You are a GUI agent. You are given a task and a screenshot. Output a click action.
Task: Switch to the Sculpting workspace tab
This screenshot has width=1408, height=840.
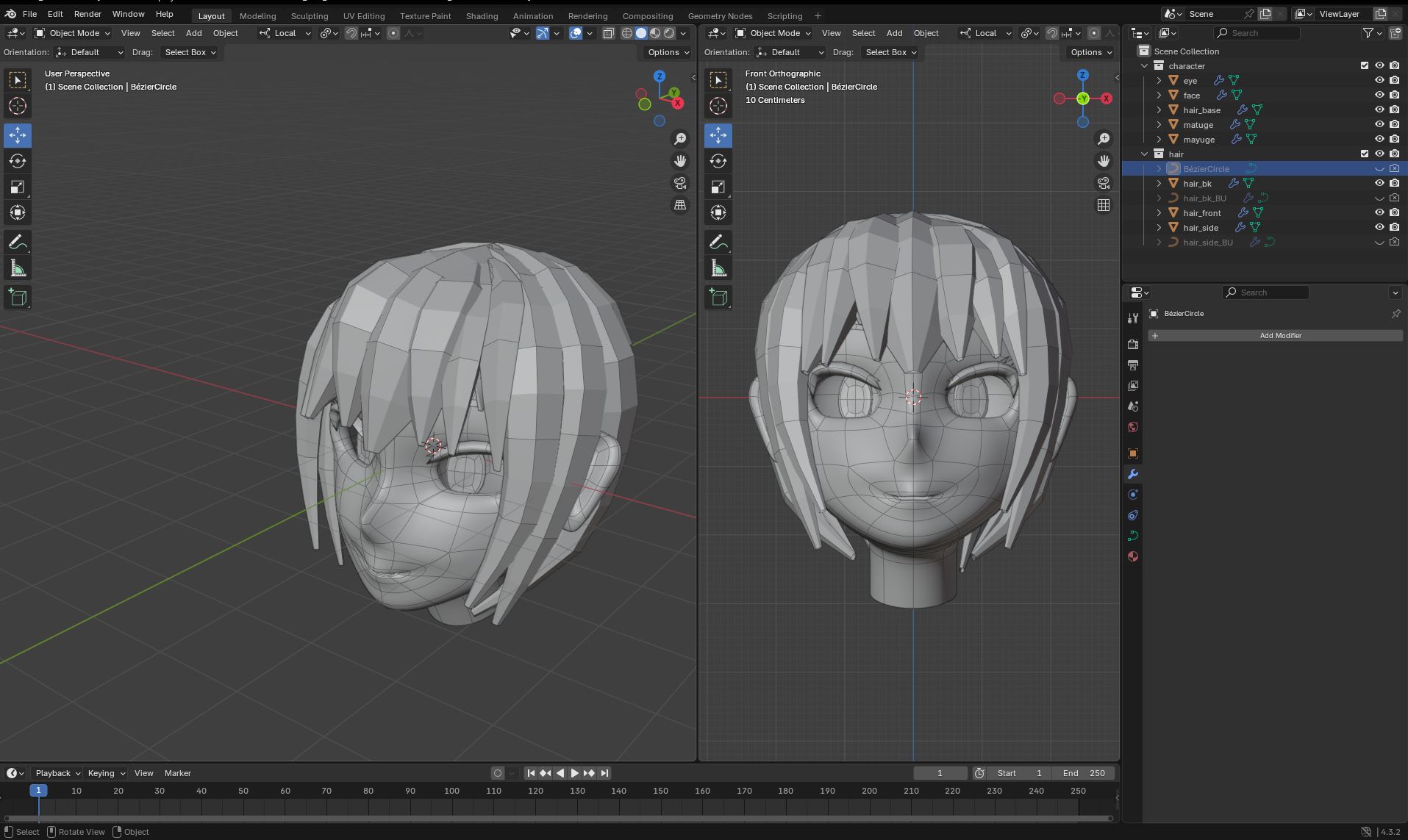(309, 15)
